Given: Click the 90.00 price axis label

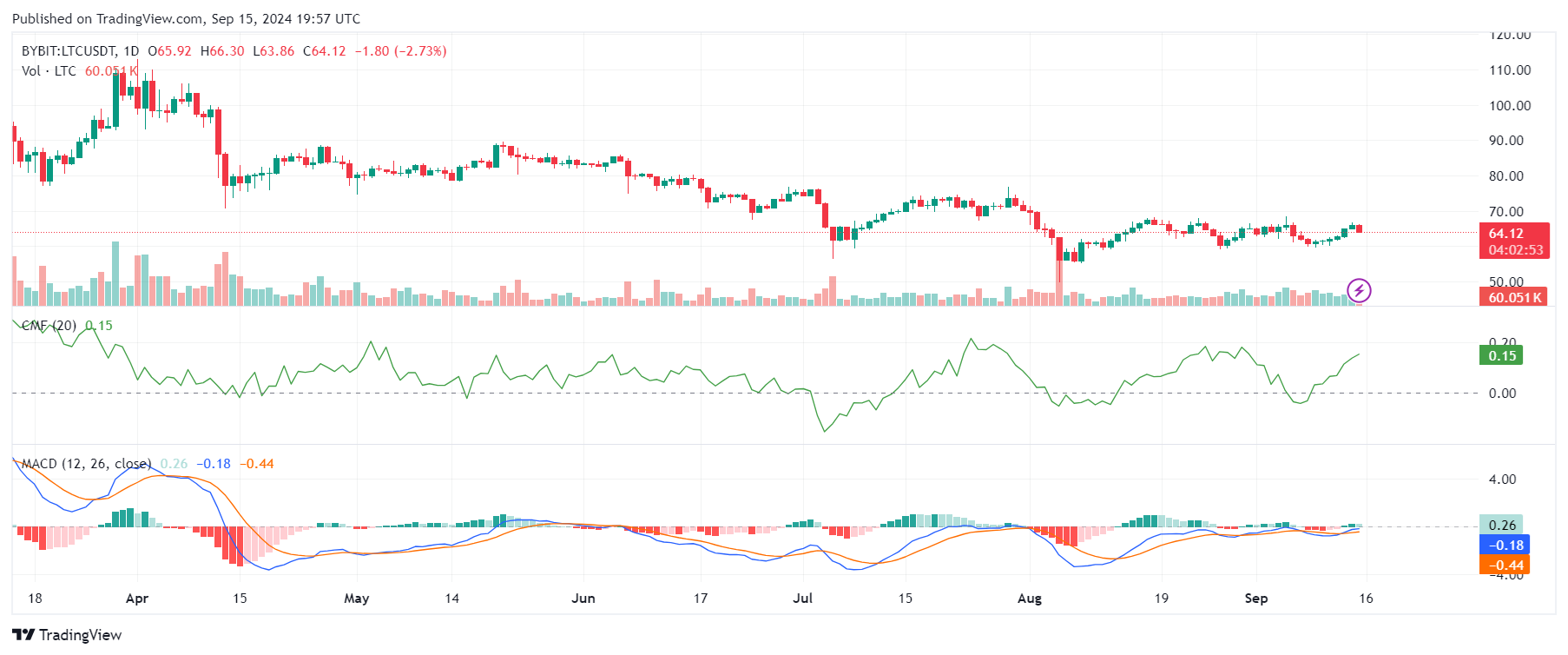Looking at the screenshot, I should 1506,141.
